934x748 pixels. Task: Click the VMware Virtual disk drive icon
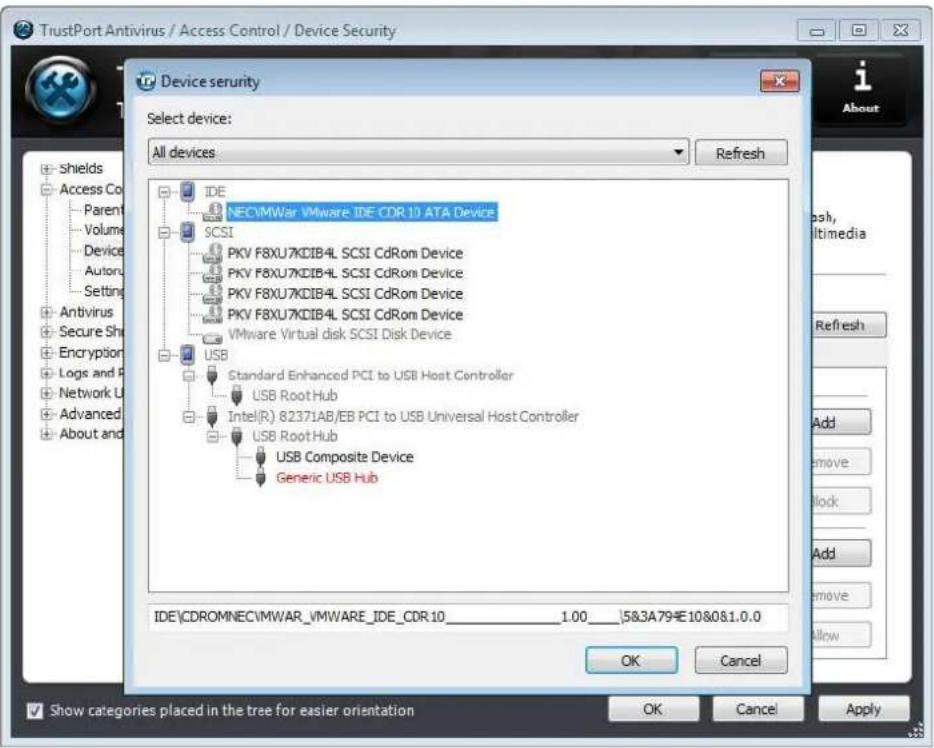click(213, 338)
